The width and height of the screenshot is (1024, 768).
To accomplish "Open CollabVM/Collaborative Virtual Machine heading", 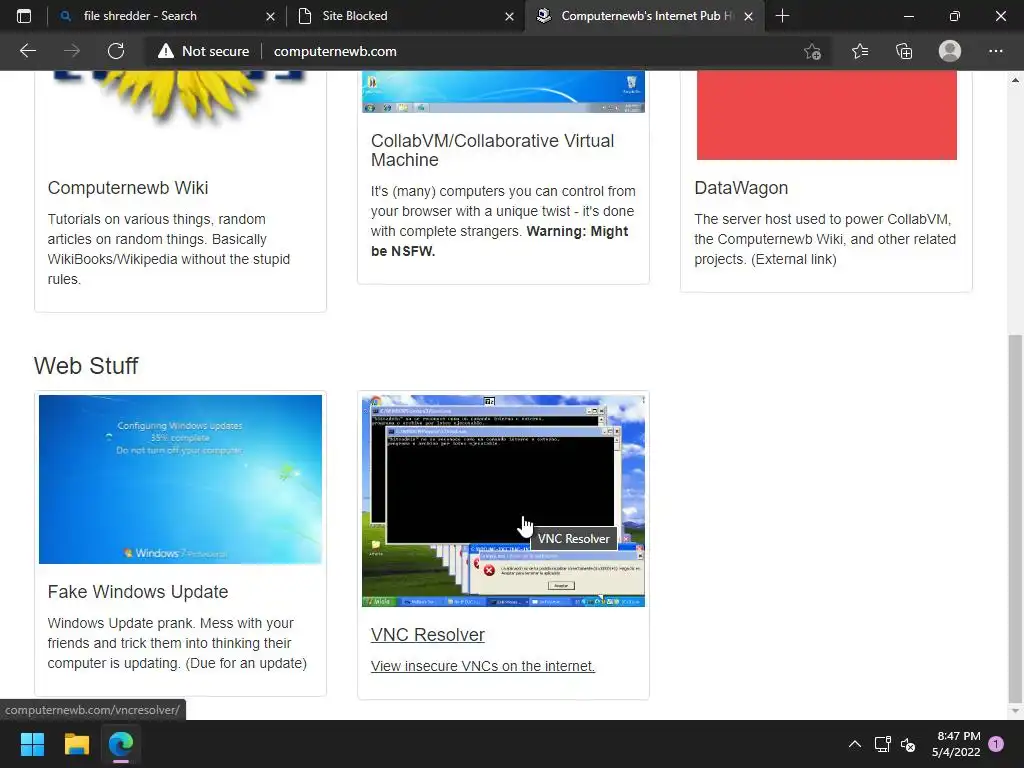I will point(492,150).
